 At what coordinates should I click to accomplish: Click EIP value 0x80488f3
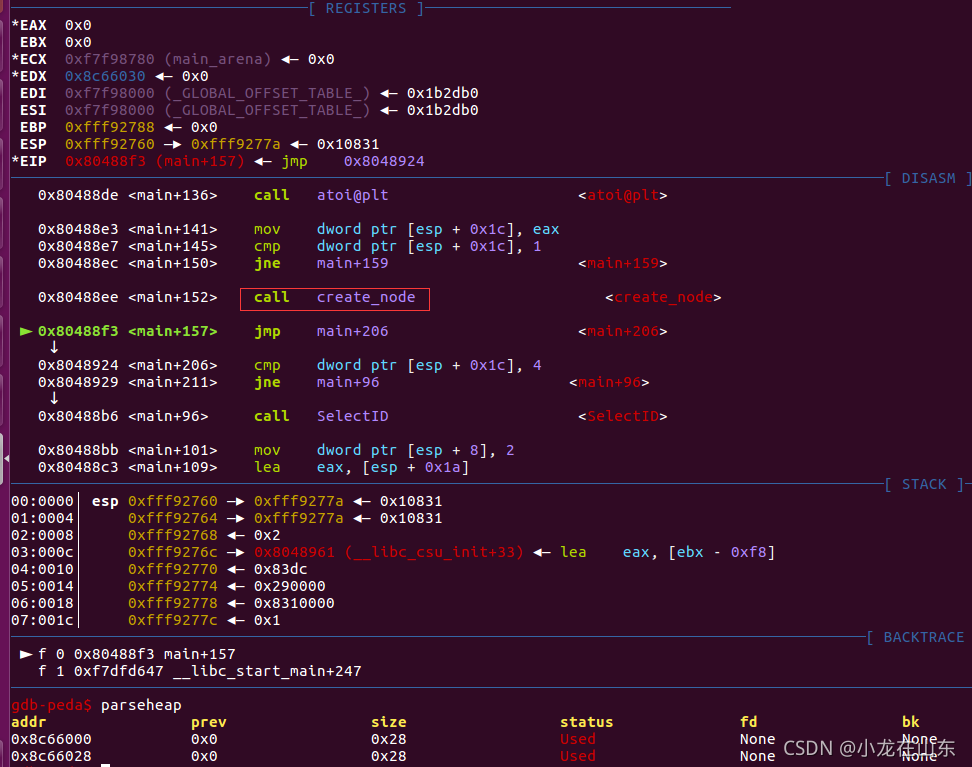(x=105, y=161)
